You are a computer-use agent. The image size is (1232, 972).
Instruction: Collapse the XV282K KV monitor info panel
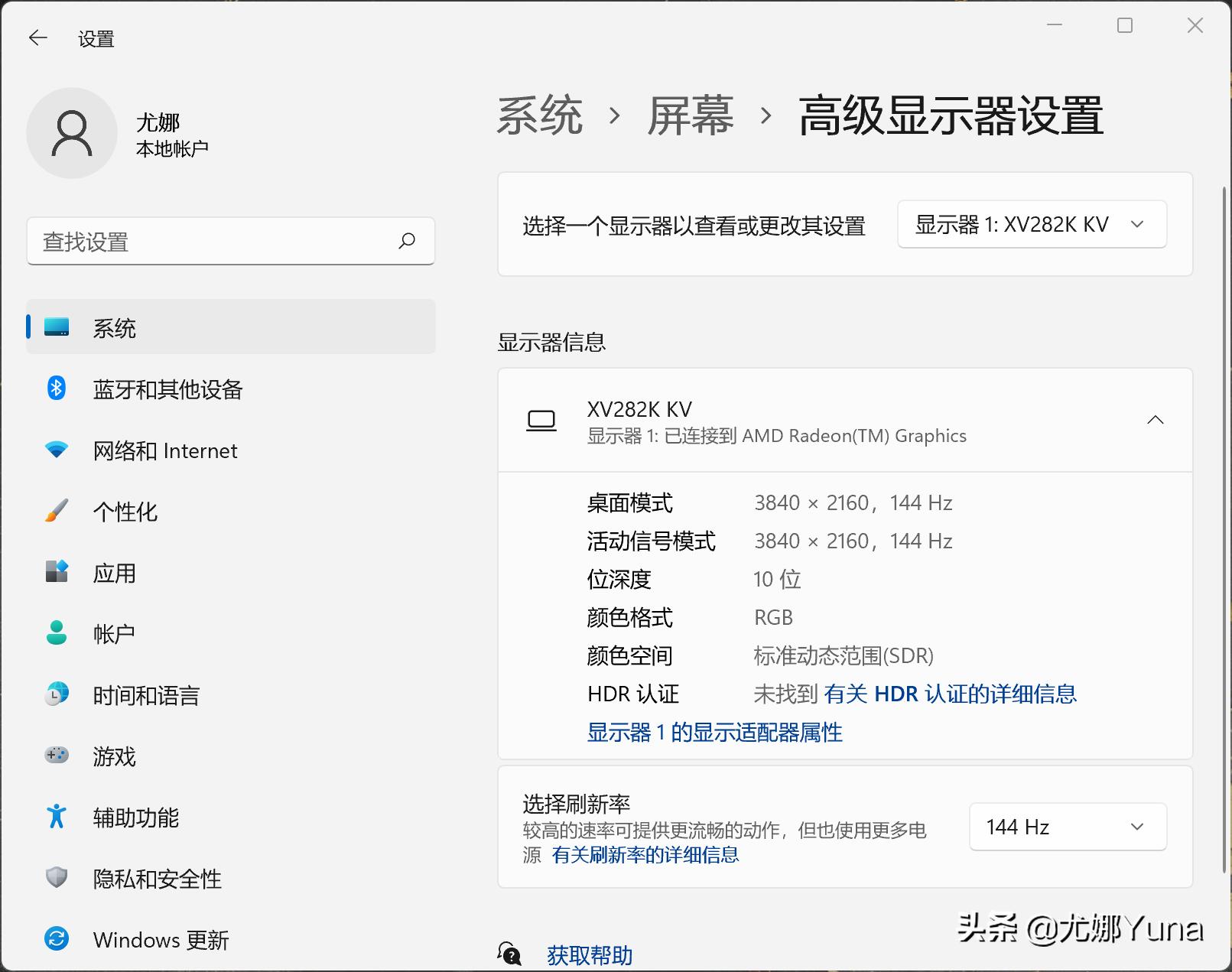(1156, 420)
